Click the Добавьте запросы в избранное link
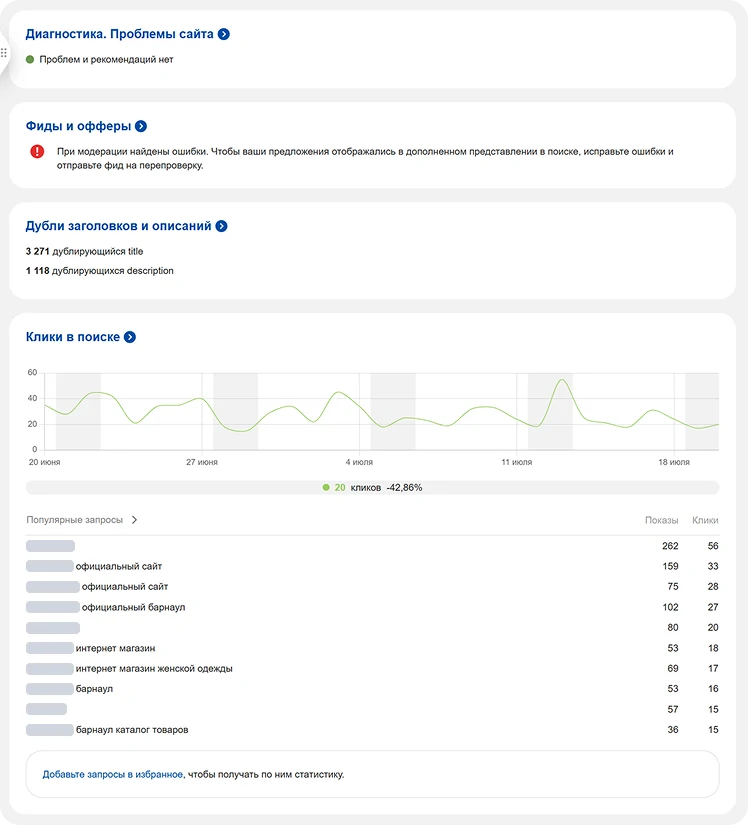 pos(112,774)
